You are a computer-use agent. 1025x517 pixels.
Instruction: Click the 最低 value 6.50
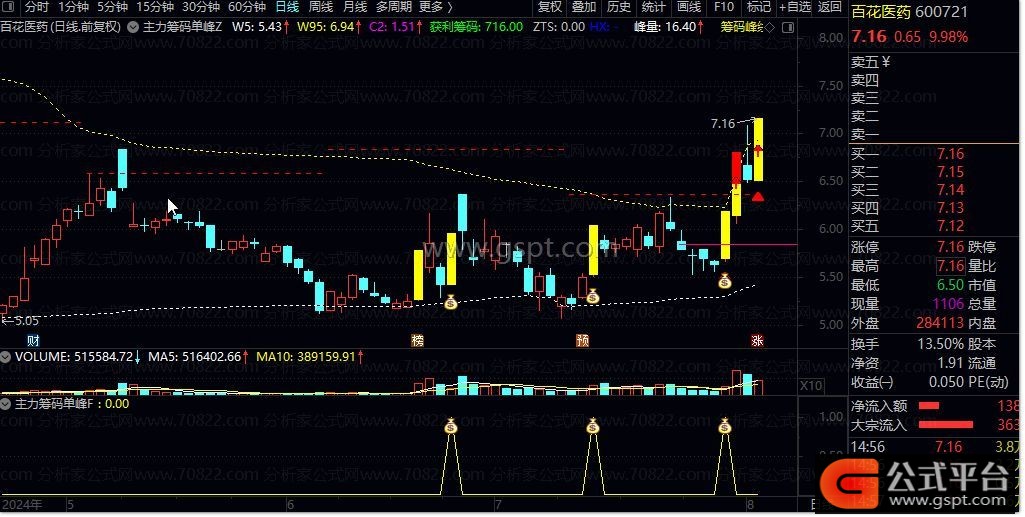[x=950, y=285]
